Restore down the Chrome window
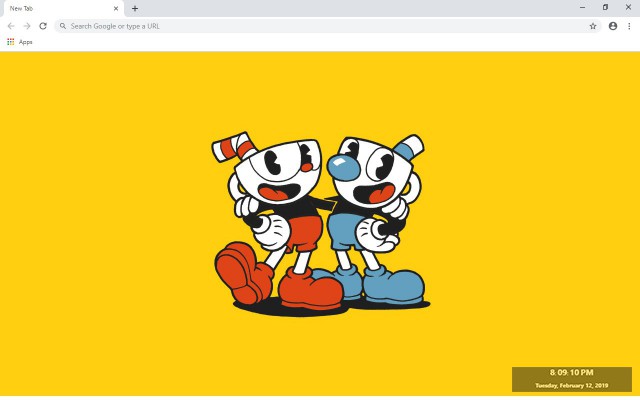Screen dimensions: 640x400 605,7
